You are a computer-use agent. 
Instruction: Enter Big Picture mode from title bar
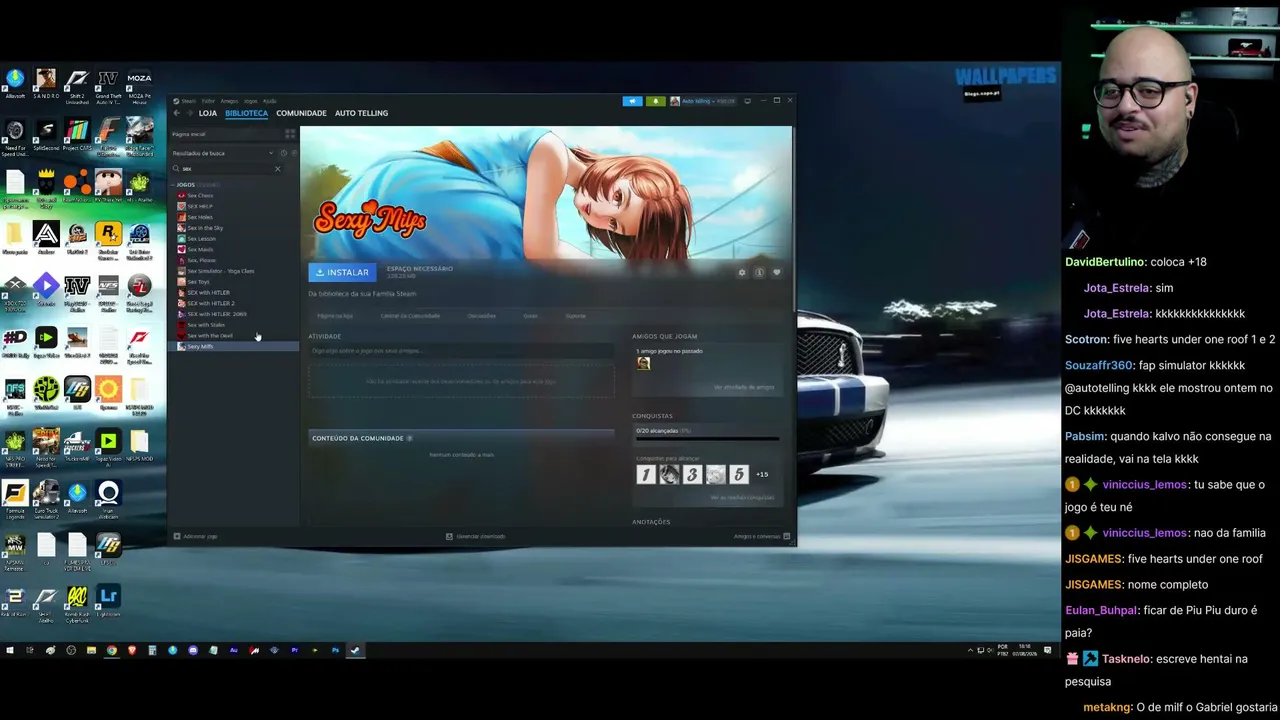coord(747,101)
